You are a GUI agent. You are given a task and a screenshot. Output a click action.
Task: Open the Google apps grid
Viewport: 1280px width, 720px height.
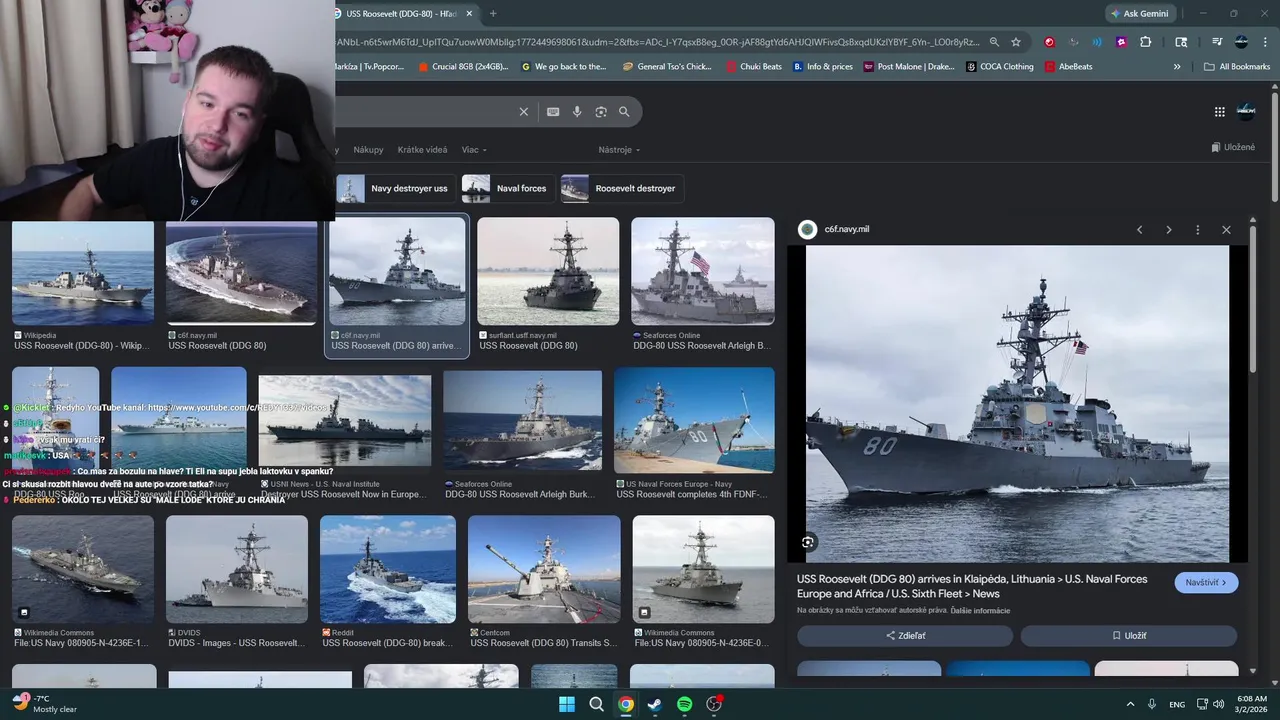1219,112
